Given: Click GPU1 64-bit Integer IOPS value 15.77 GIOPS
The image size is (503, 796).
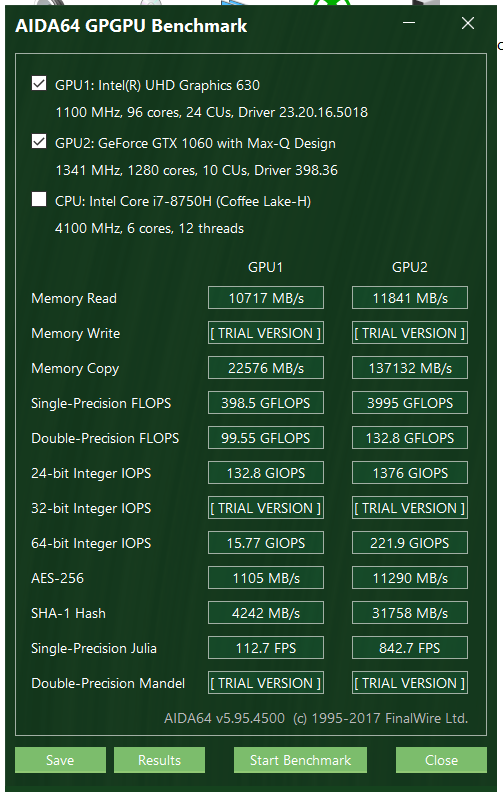Looking at the screenshot, I should pos(266,543).
